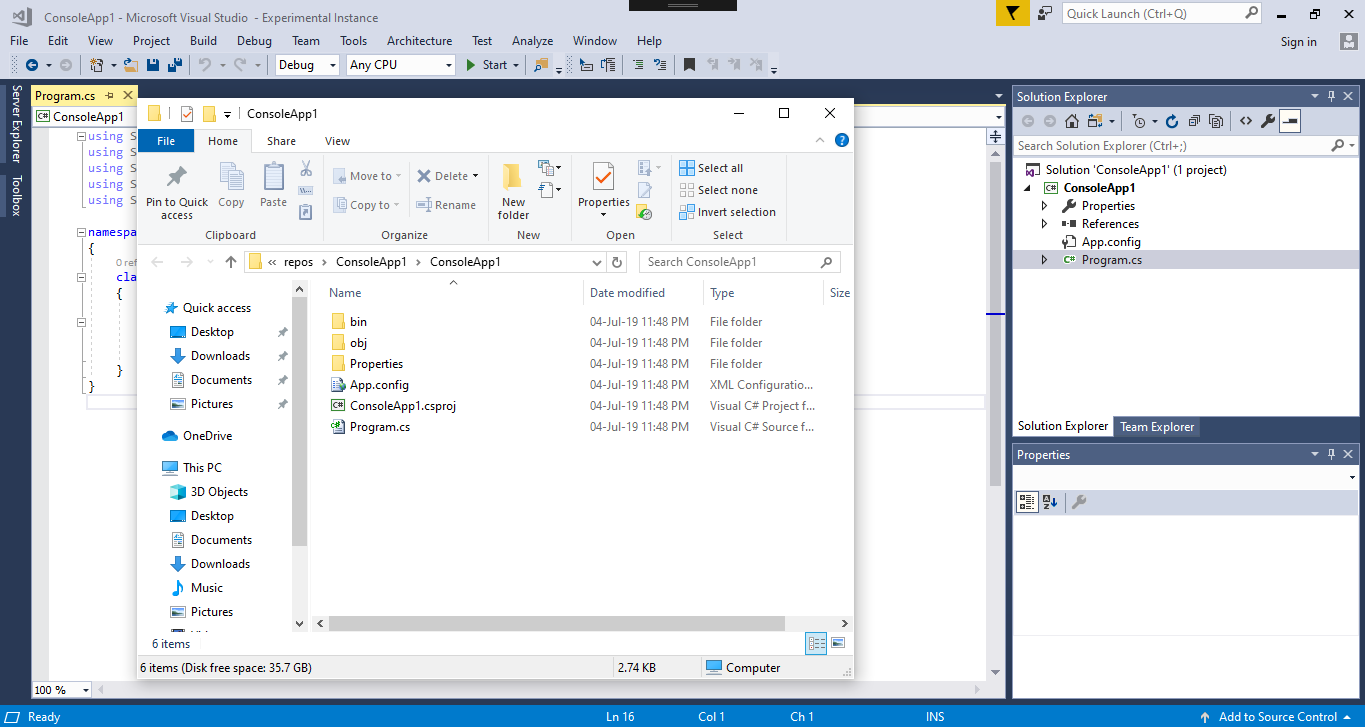Open the Architecture menu

419,41
